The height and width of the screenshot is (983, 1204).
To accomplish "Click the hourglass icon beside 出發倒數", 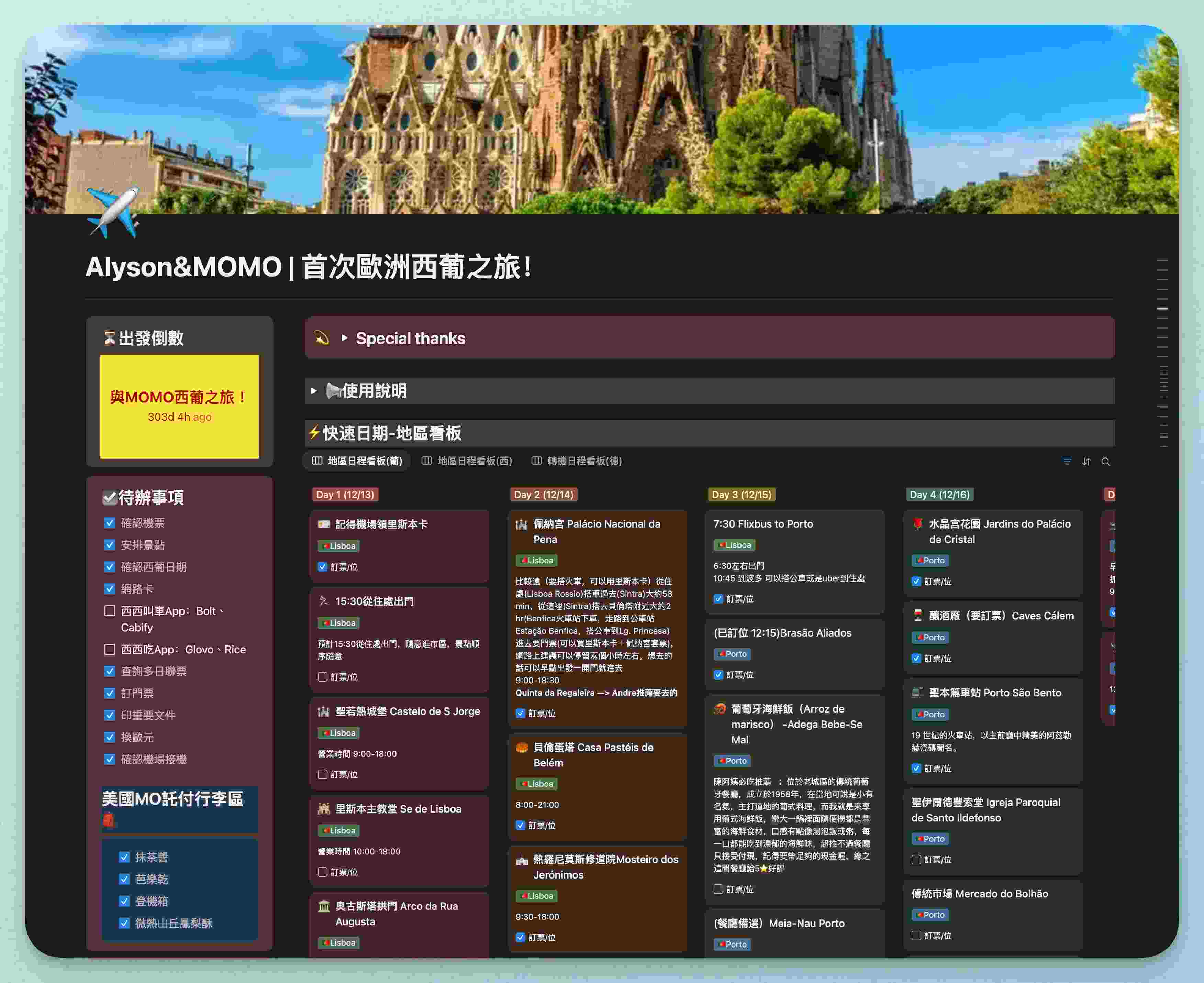I will (x=109, y=338).
